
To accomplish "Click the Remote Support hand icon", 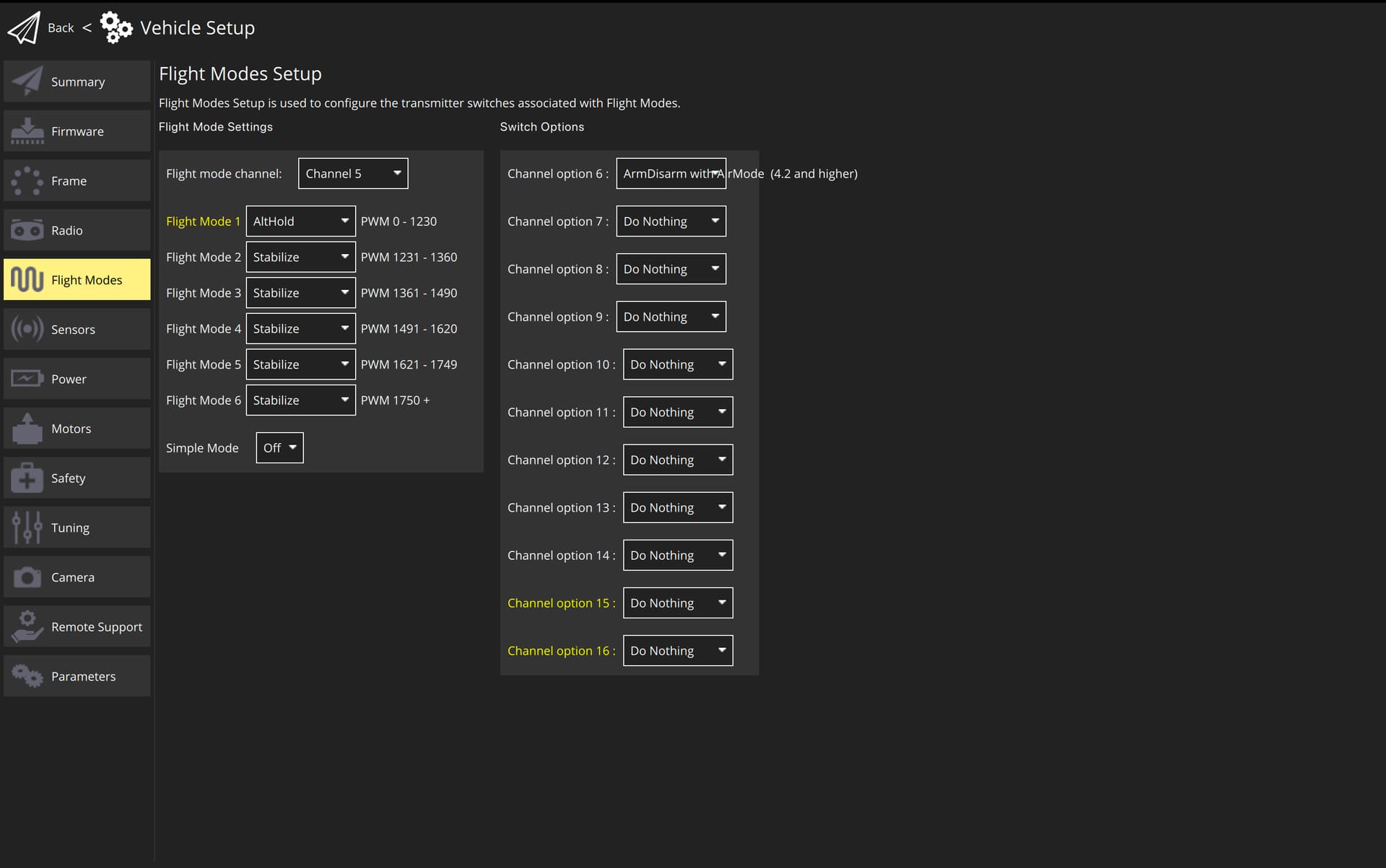I will (27, 626).
